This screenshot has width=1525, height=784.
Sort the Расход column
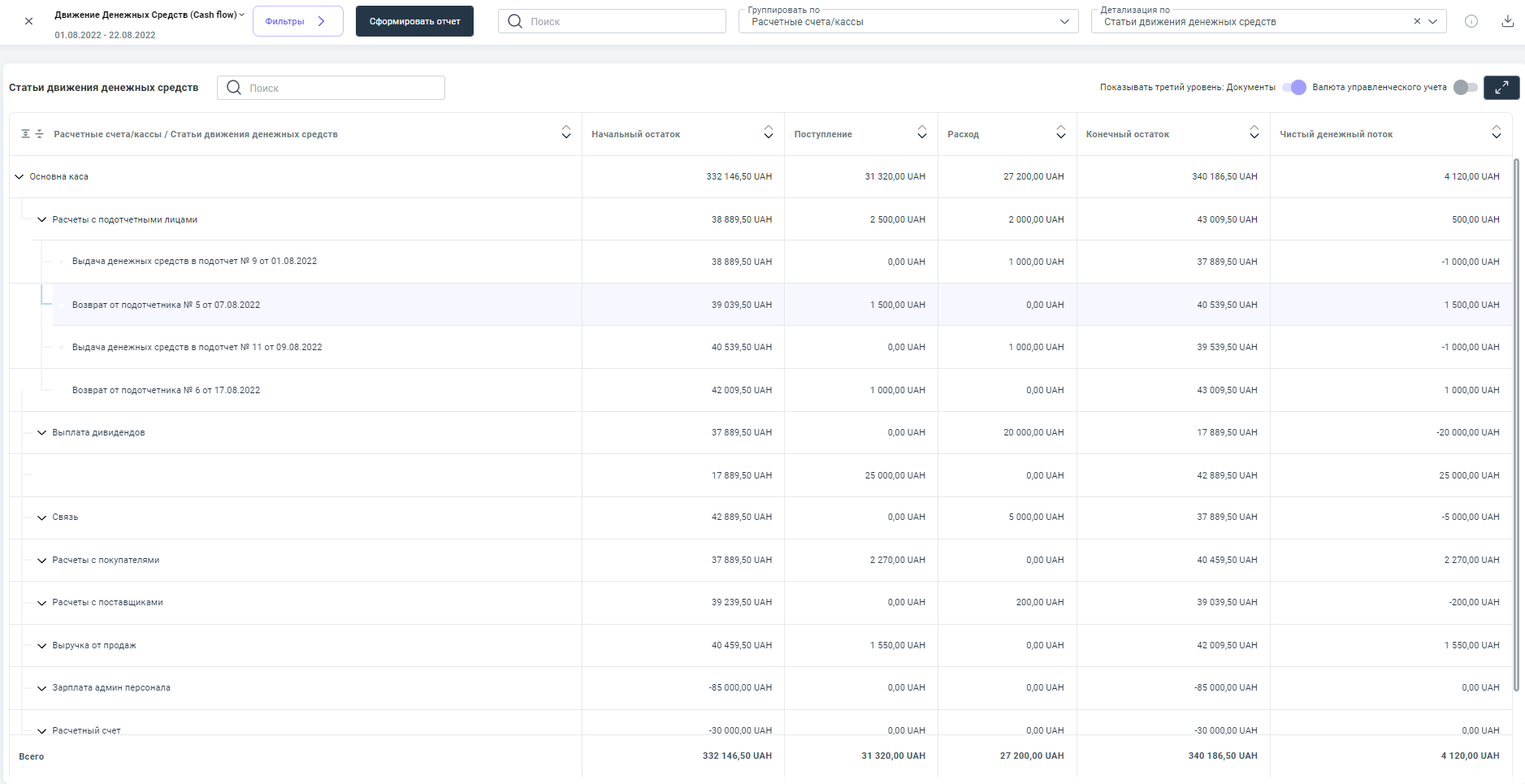pos(1060,132)
